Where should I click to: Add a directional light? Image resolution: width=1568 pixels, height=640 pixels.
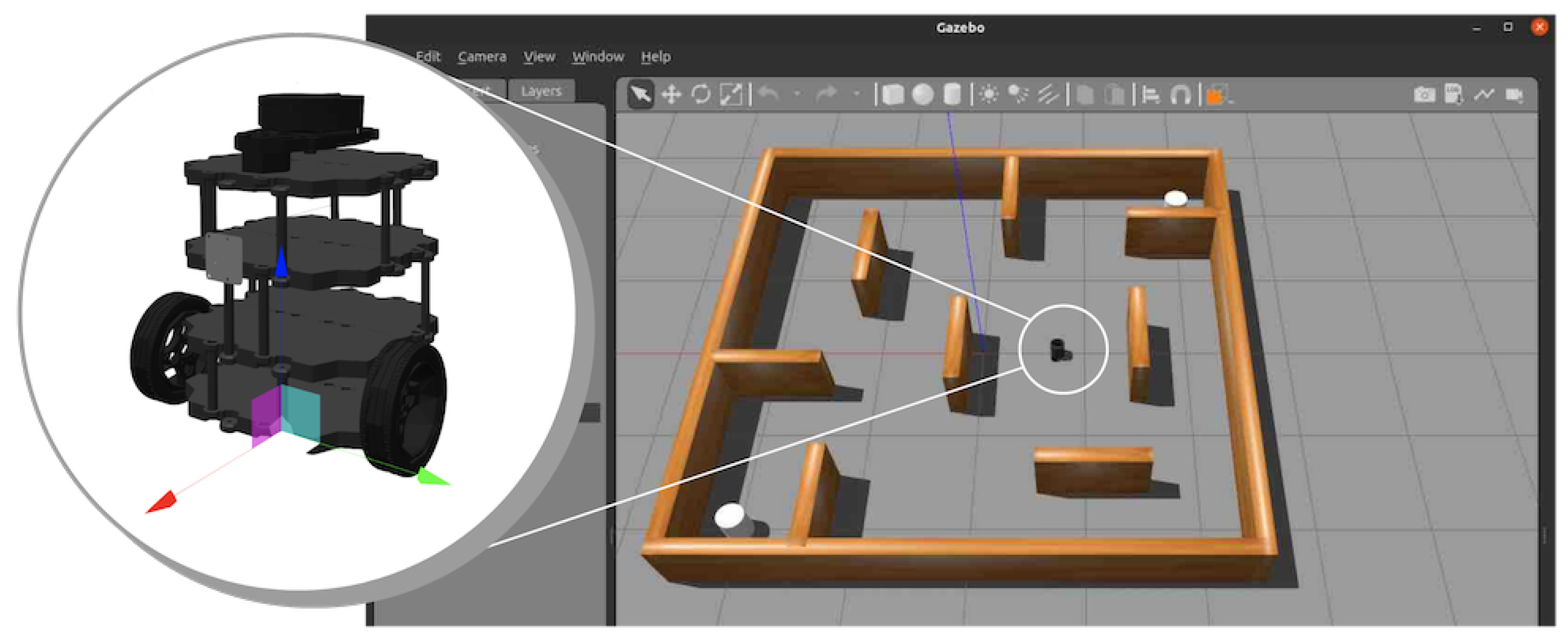pyautogui.click(x=1047, y=95)
